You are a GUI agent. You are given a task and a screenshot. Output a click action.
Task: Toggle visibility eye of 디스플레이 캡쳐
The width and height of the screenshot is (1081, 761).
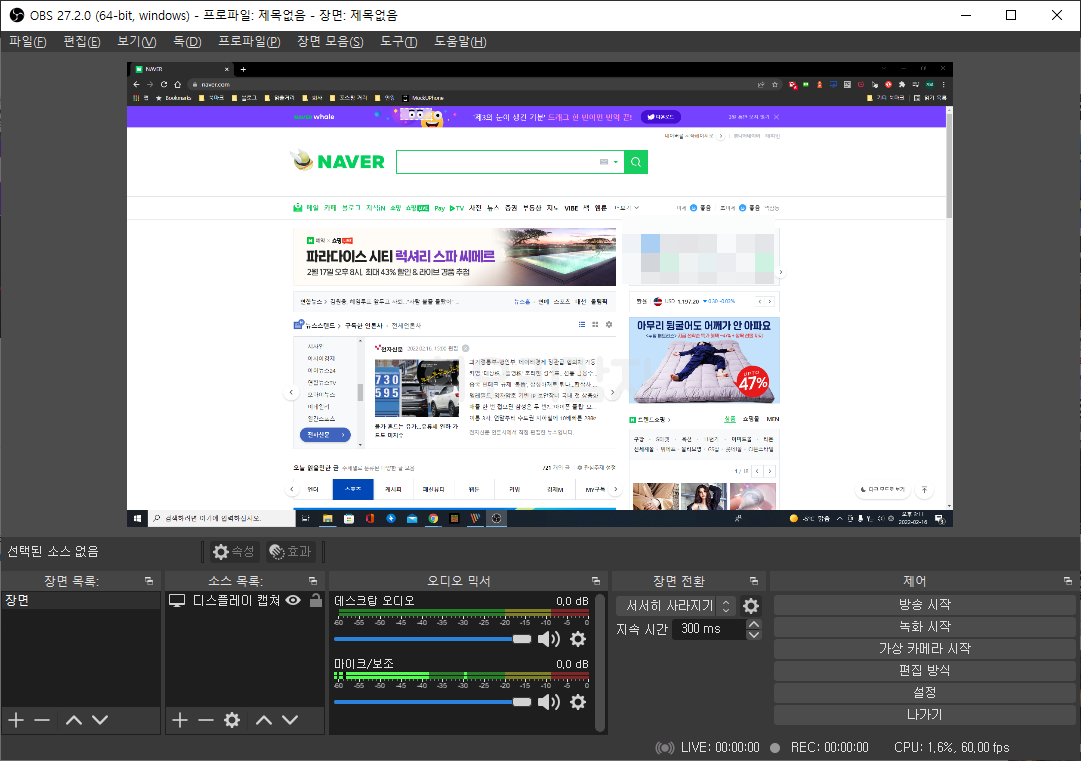[x=293, y=600]
